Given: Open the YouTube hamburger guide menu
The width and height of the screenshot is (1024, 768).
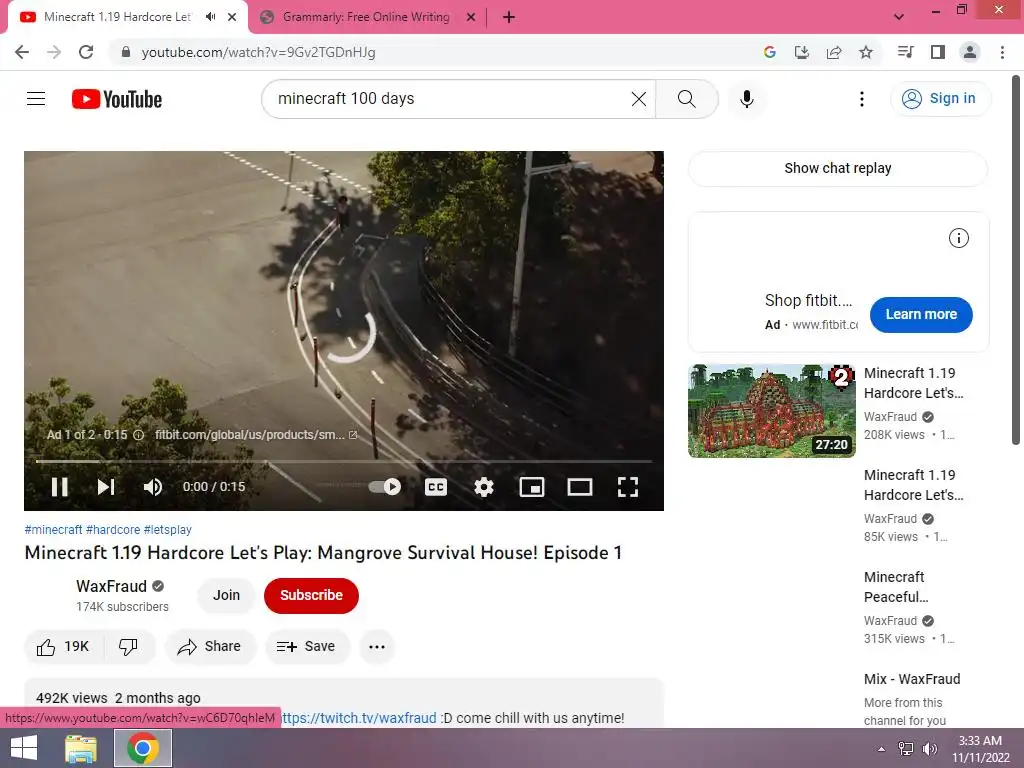Looking at the screenshot, I should pyautogui.click(x=36, y=99).
